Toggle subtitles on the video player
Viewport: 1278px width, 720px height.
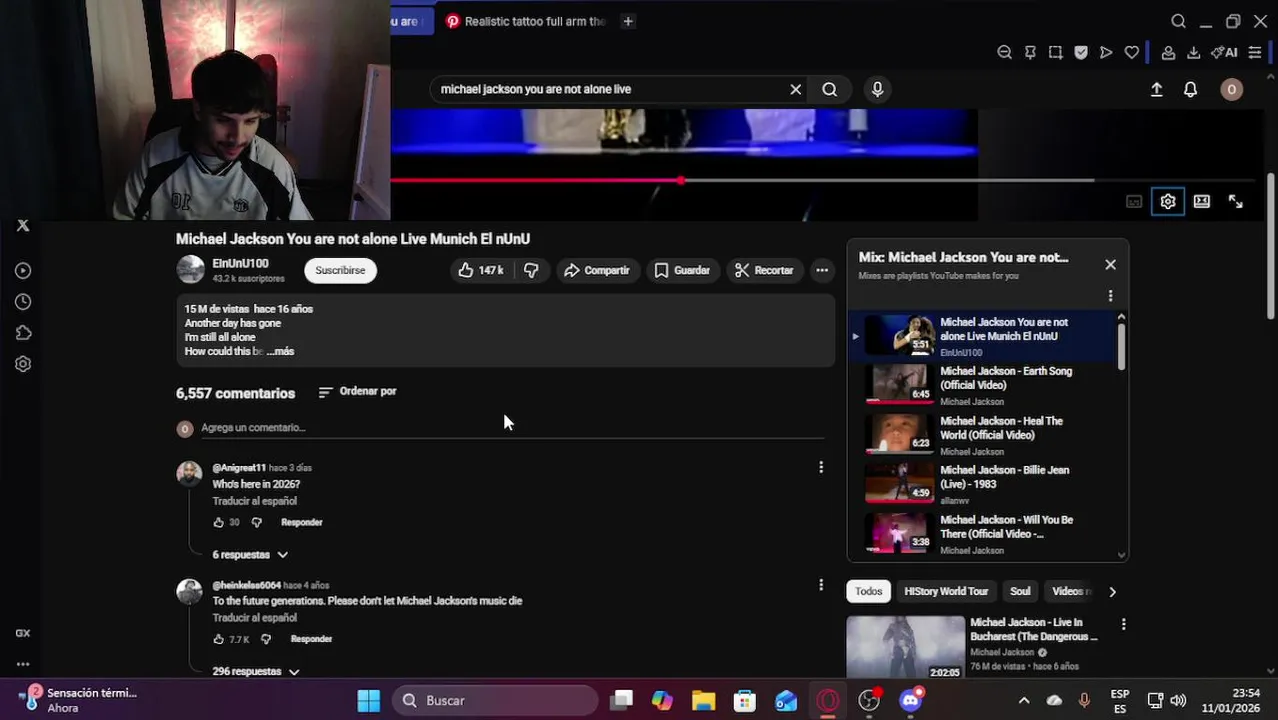[1134, 201]
